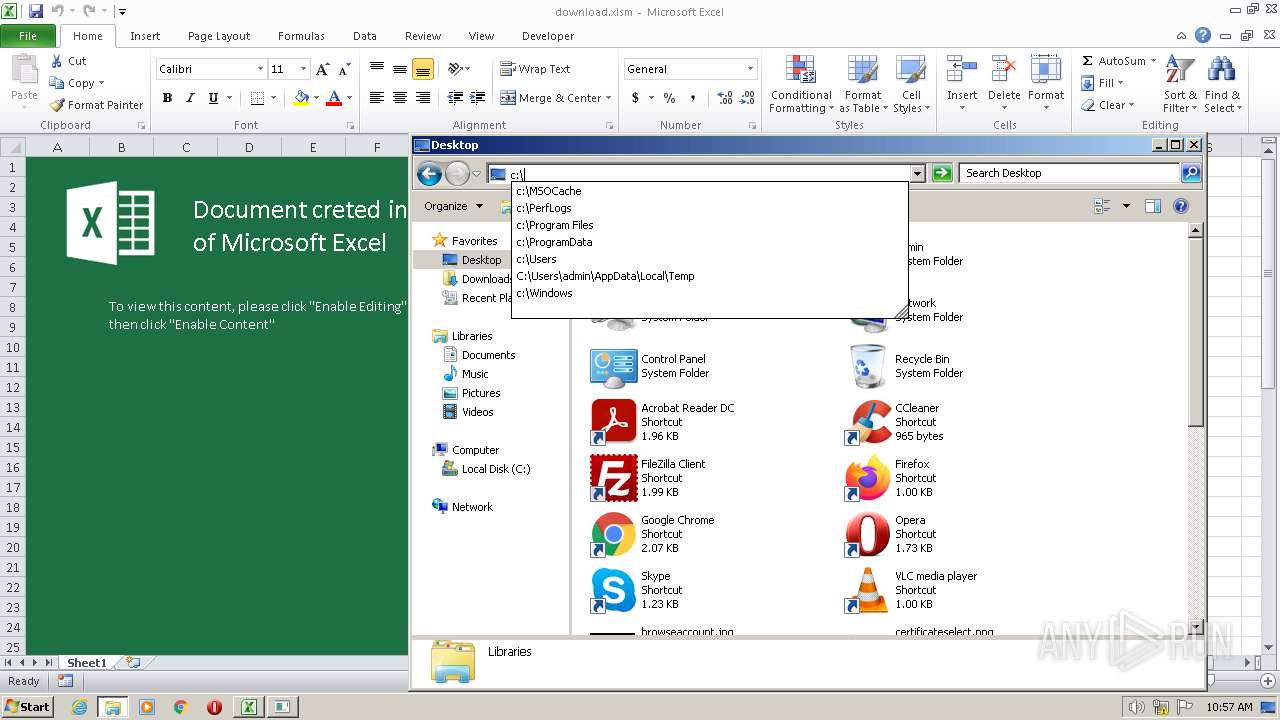Click the Back arrow in Explorer window
1280x720 pixels.
(429, 174)
